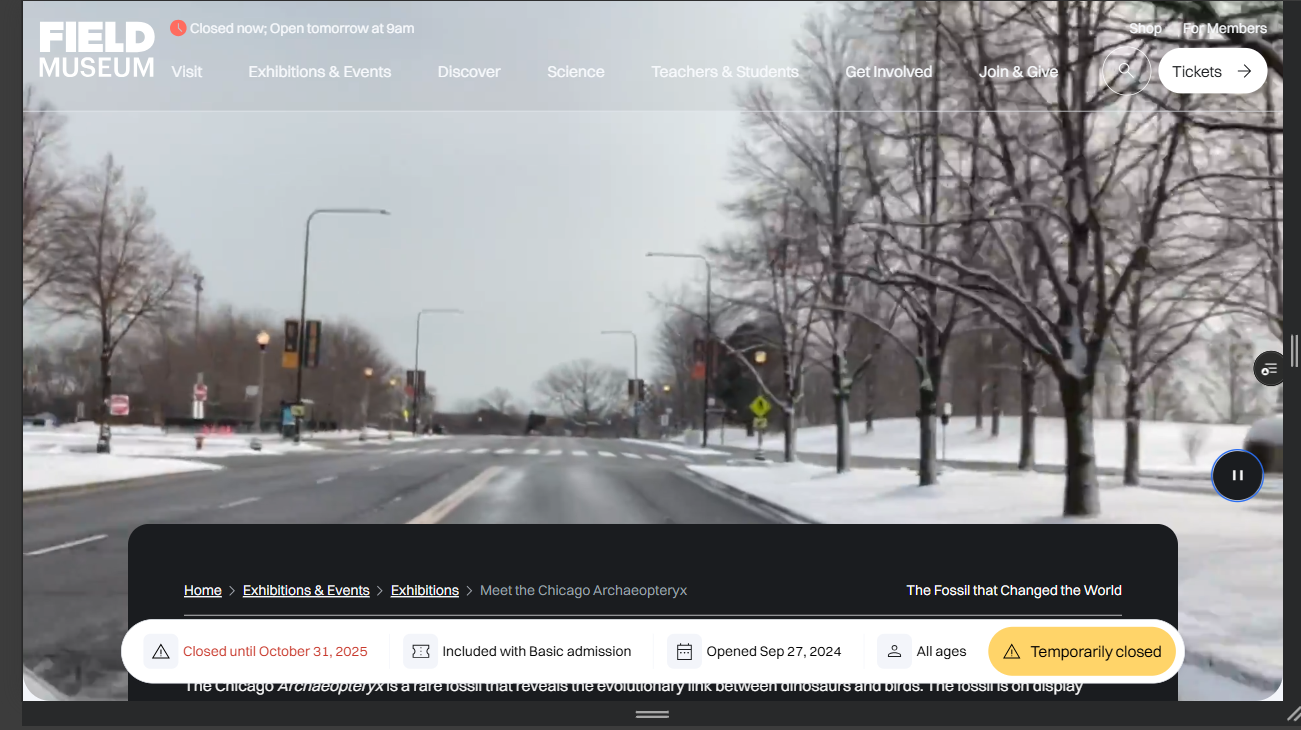Pause the hero background video
This screenshot has width=1301, height=730.
(1237, 476)
